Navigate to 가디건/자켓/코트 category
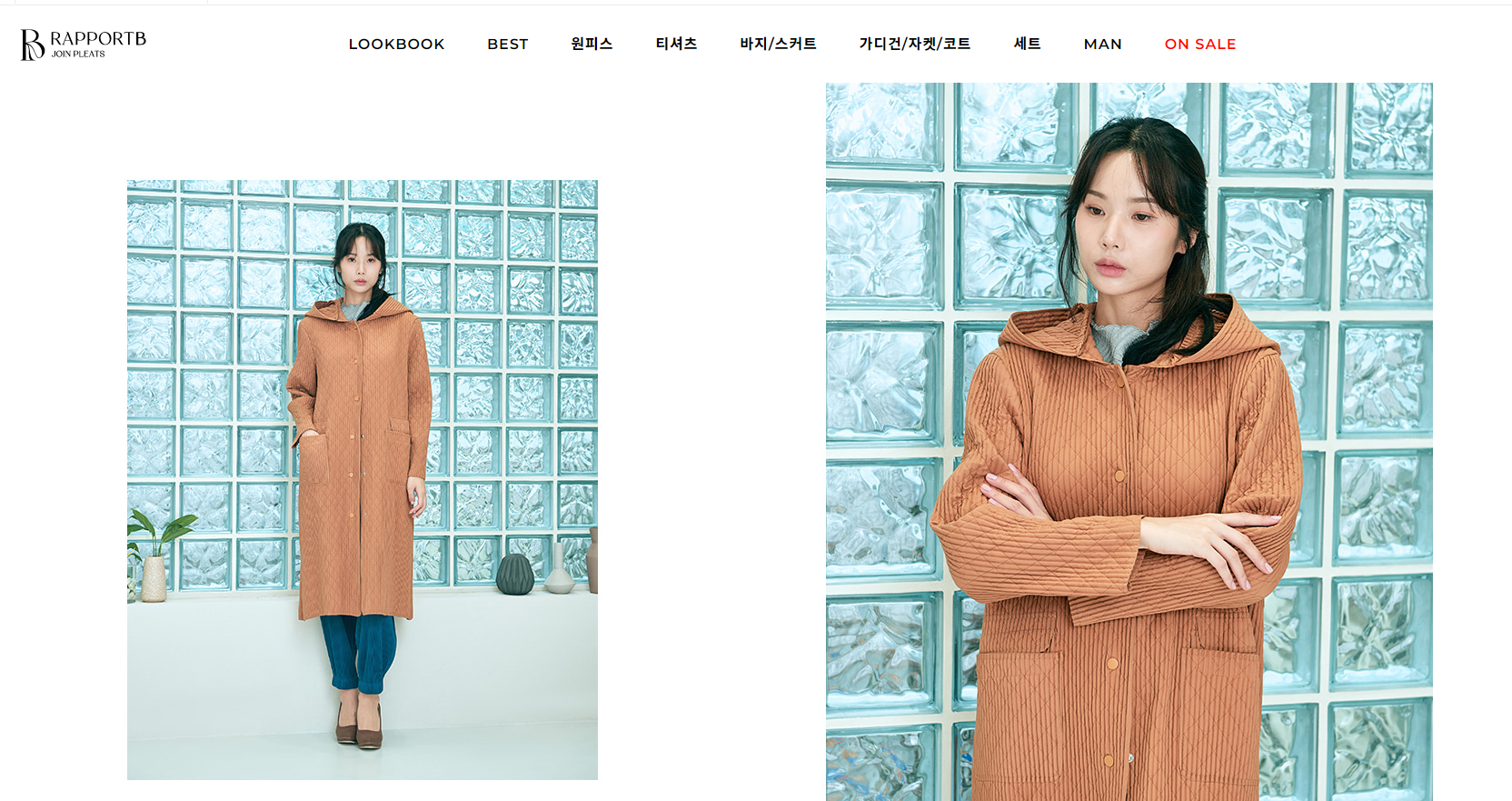 pyautogui.click(x=914, y=44)
